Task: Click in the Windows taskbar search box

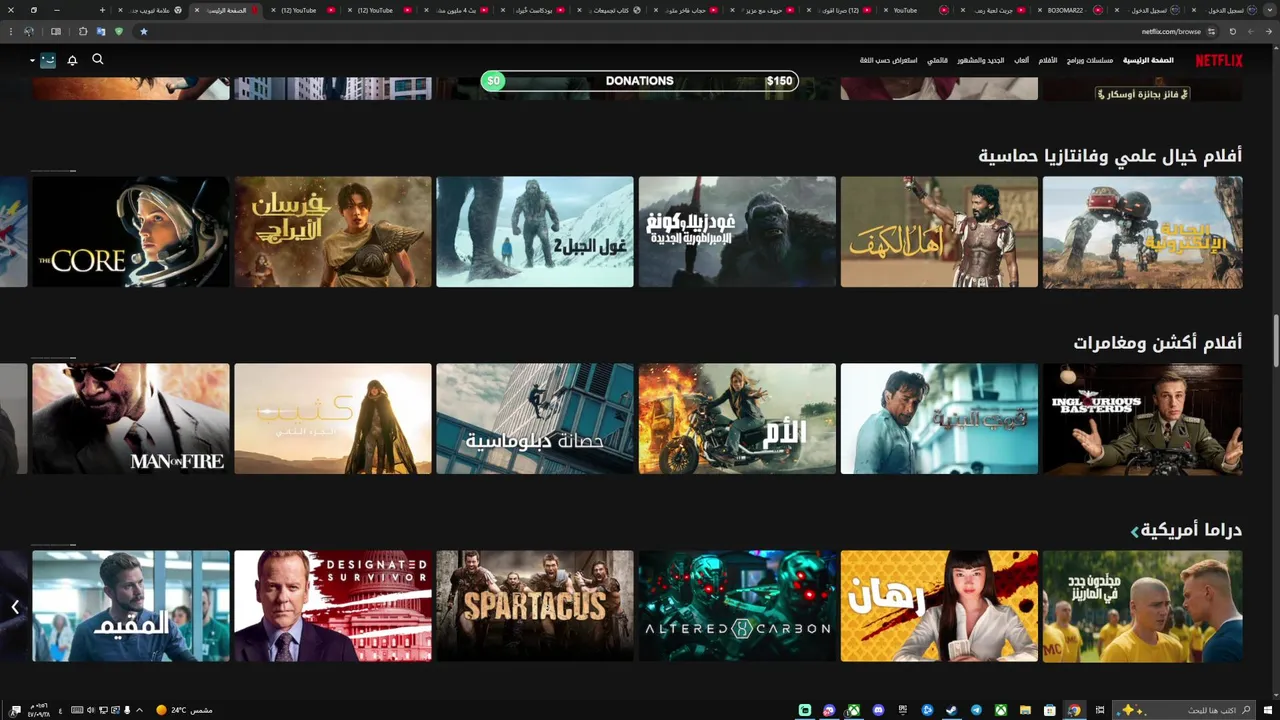Action: tap(1185, 710)
